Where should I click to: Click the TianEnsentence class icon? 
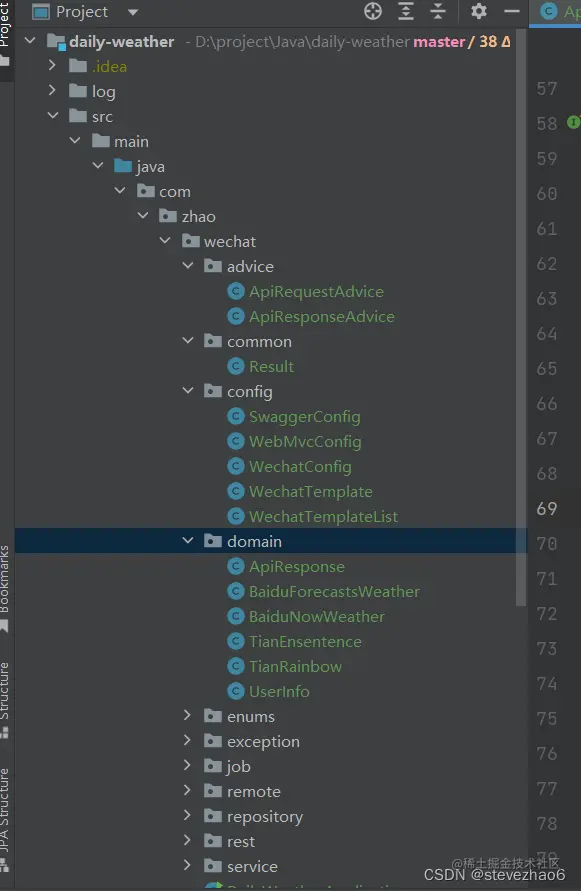[235, 642]
